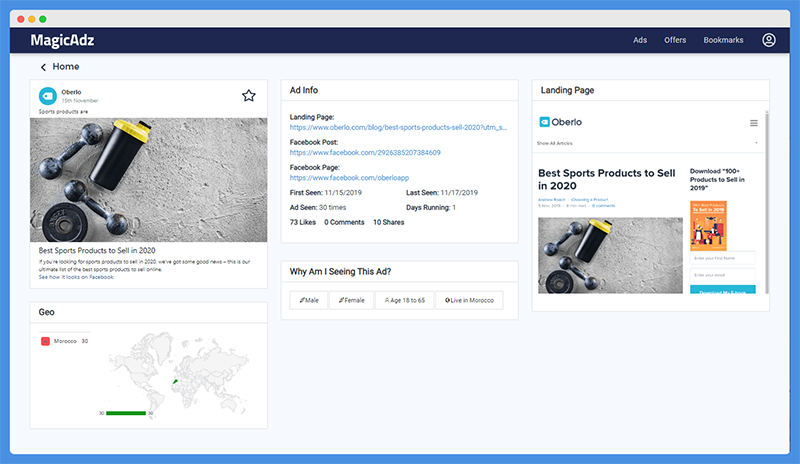This screenshot has width=800, height=464.
Task: Click the 'First Seen: 11/15/2019' text
Action: click(326, 192)
